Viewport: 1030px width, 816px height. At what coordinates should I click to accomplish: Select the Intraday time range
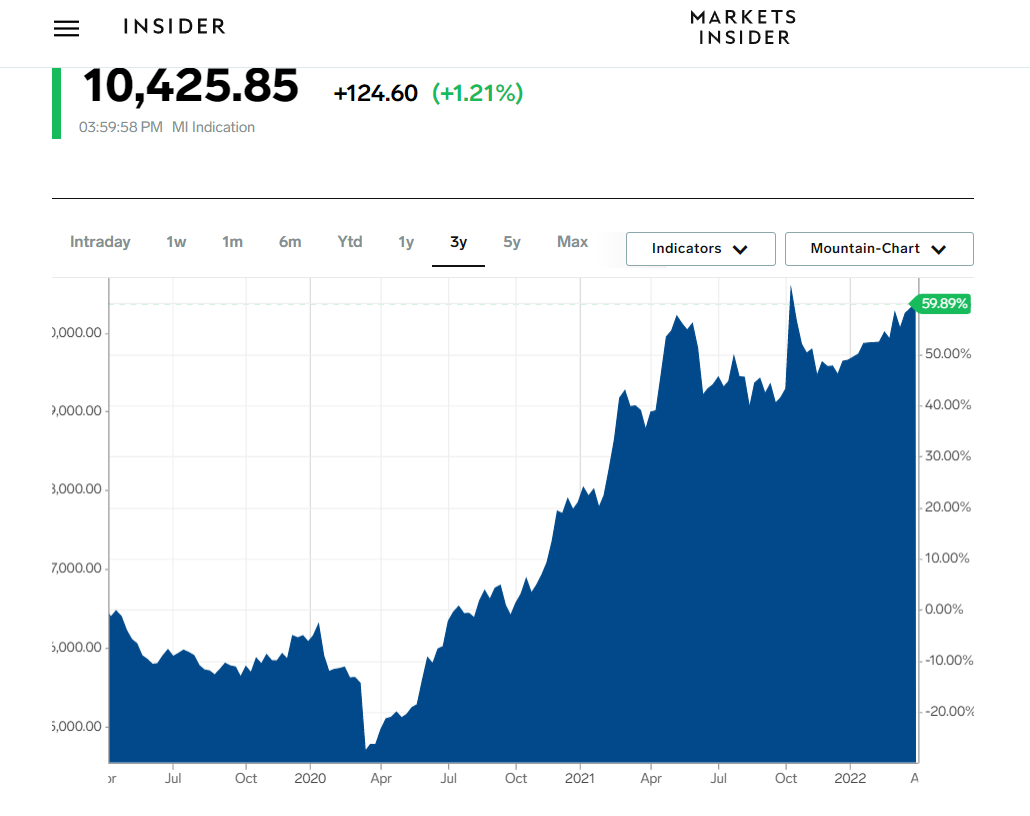click(x=100, y=242)
